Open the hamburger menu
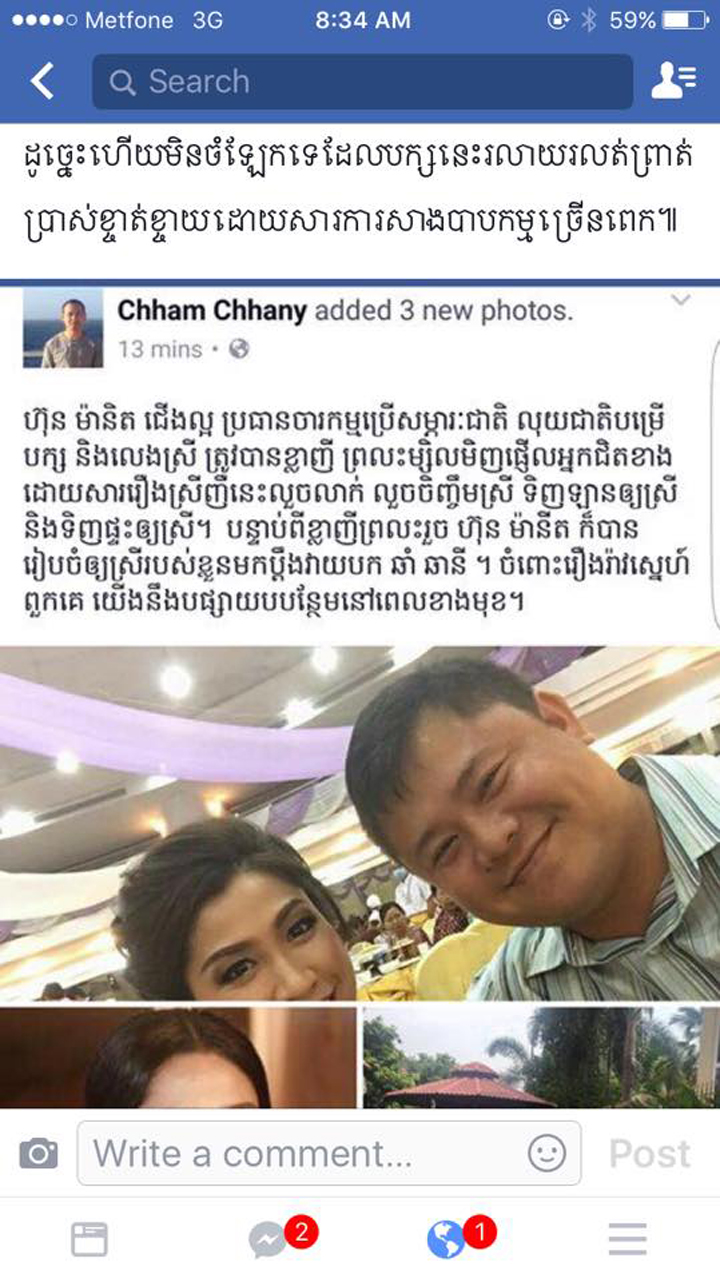The image size is (720, 1282). click(x=628, y=1240)
